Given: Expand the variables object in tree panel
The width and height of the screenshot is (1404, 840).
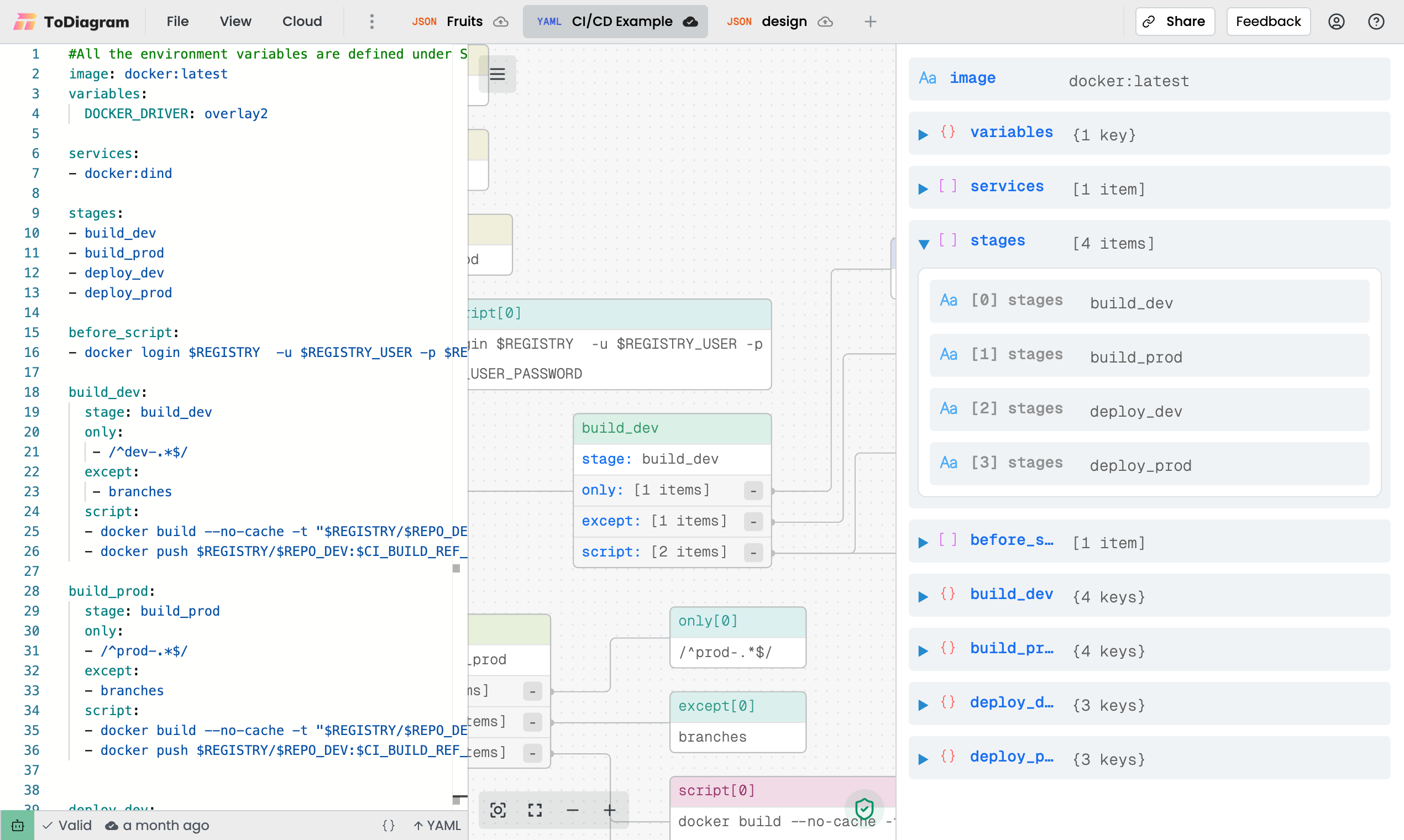Looking at the screenshot, I should point(923,135).
